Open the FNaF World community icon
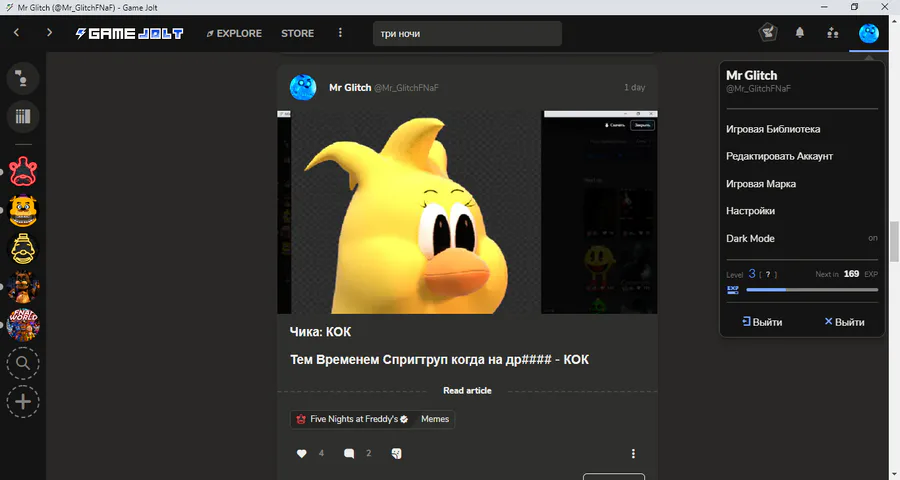900x480 pixels. pos(23,325)
